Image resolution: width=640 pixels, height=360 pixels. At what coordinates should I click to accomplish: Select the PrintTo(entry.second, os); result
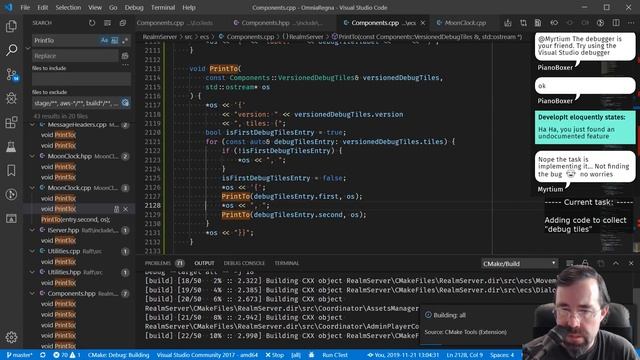pos(76,220)
